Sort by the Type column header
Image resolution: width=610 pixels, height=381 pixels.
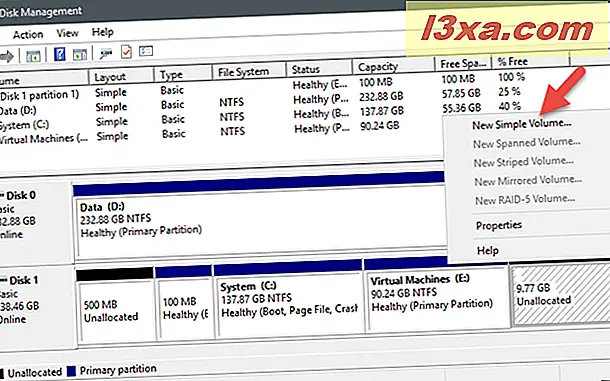click(x=183, y=74)
